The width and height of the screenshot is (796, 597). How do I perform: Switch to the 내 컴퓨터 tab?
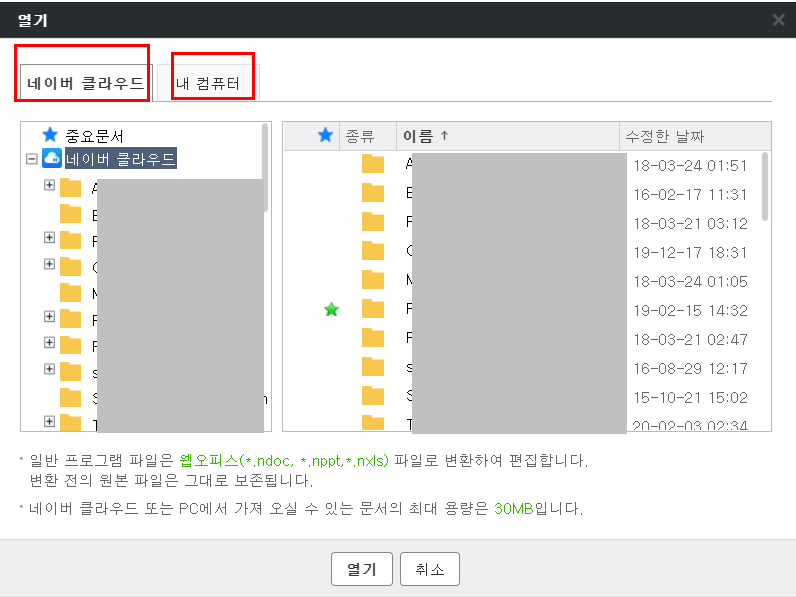click(208, 83)
